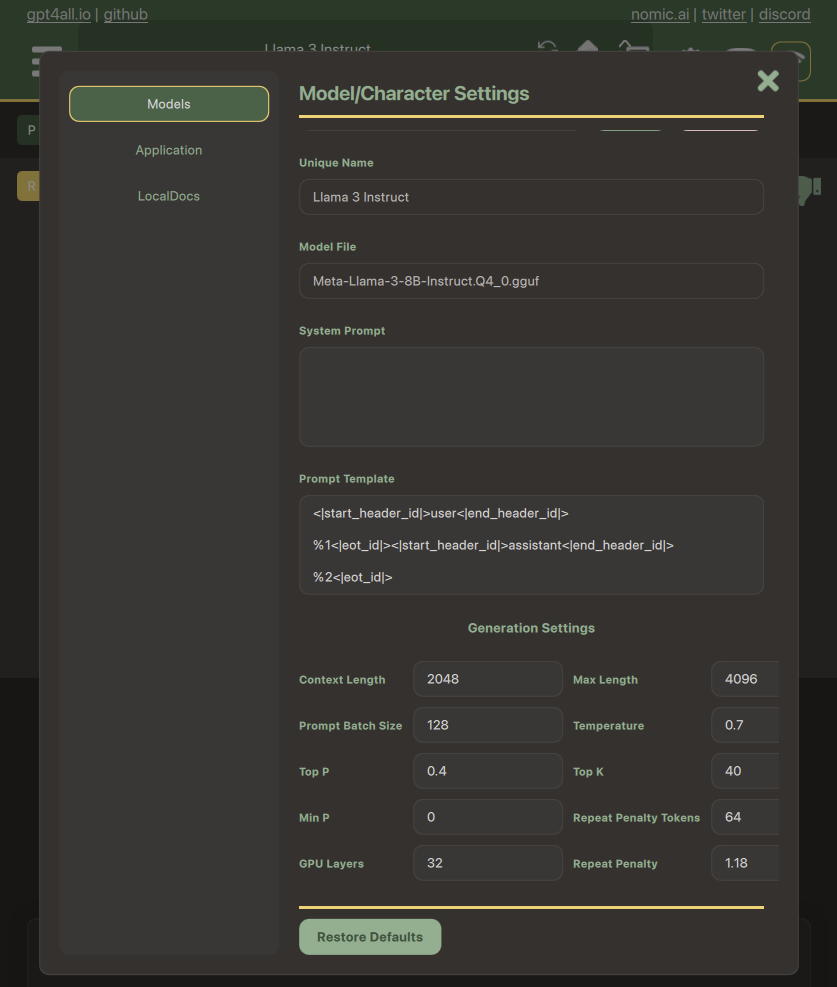Click the template line starting with %1<|eot_id|>
The width and height of the screenshot is (837, 987).
pos(493,545)
